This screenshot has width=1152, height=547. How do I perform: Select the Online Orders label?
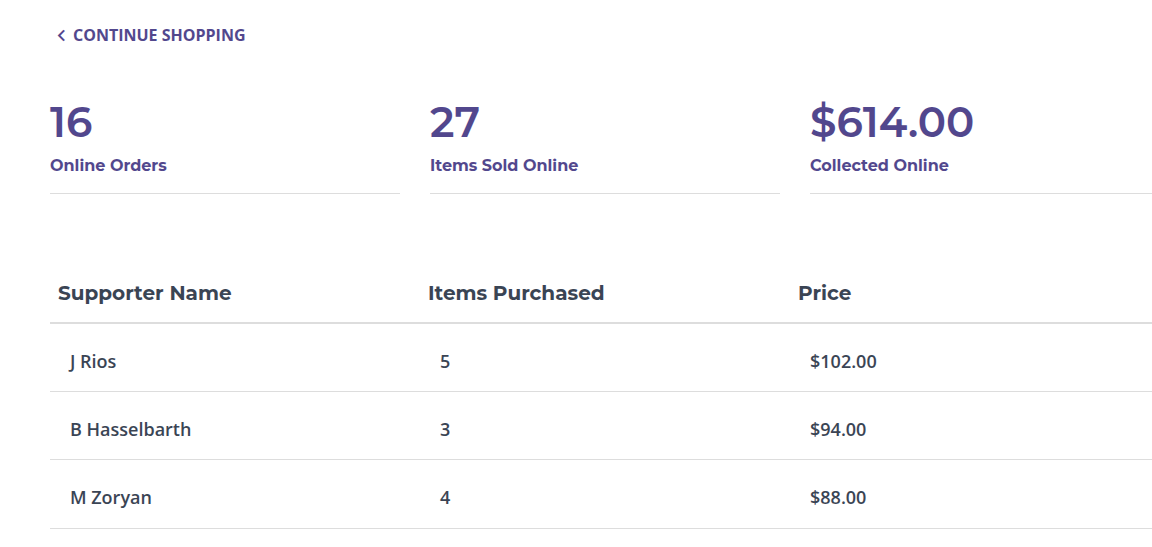click(108, 165)
